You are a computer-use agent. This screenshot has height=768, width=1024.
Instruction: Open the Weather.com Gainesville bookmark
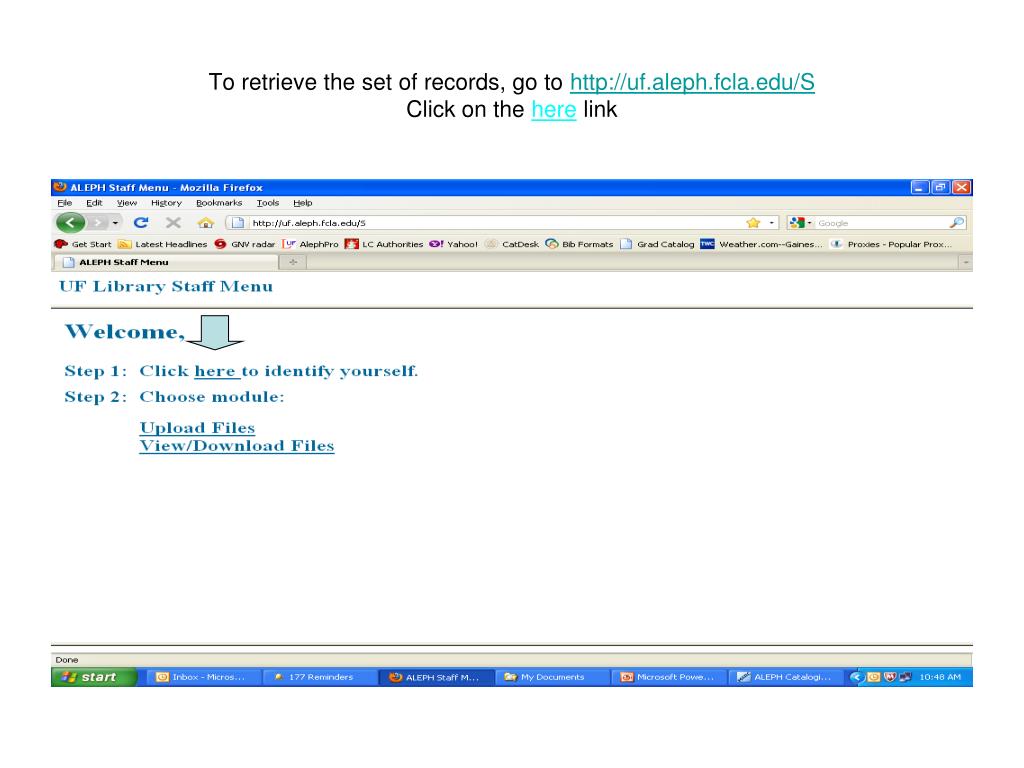click(x=761, y=244)
